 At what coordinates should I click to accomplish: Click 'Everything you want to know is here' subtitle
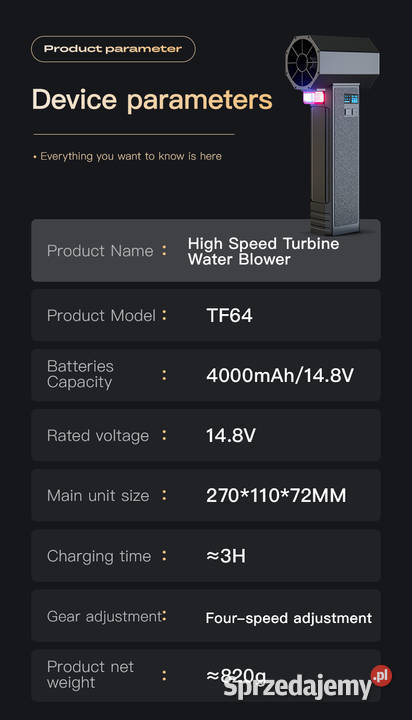[131, 156]
